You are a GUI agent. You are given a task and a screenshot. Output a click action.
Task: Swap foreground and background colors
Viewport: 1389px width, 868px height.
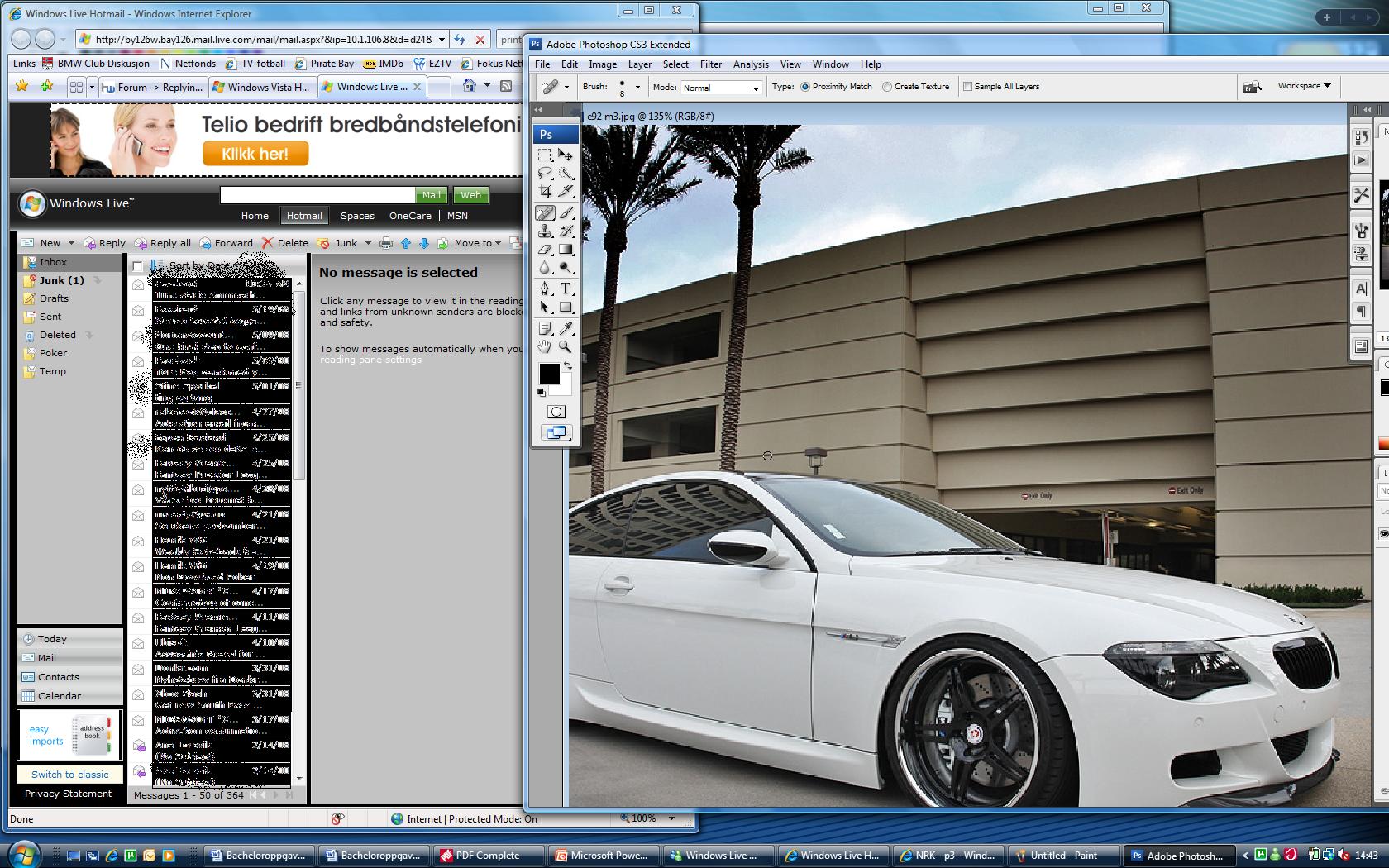568,365
